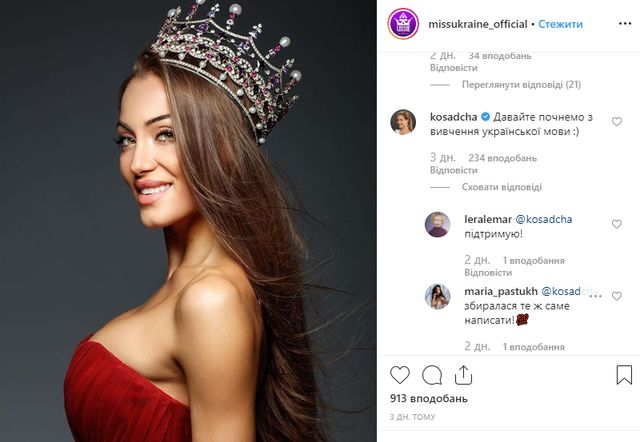Like kosadcha's comment with heart
The height and width of the screenshot is (442, 640).
[617, 121]
